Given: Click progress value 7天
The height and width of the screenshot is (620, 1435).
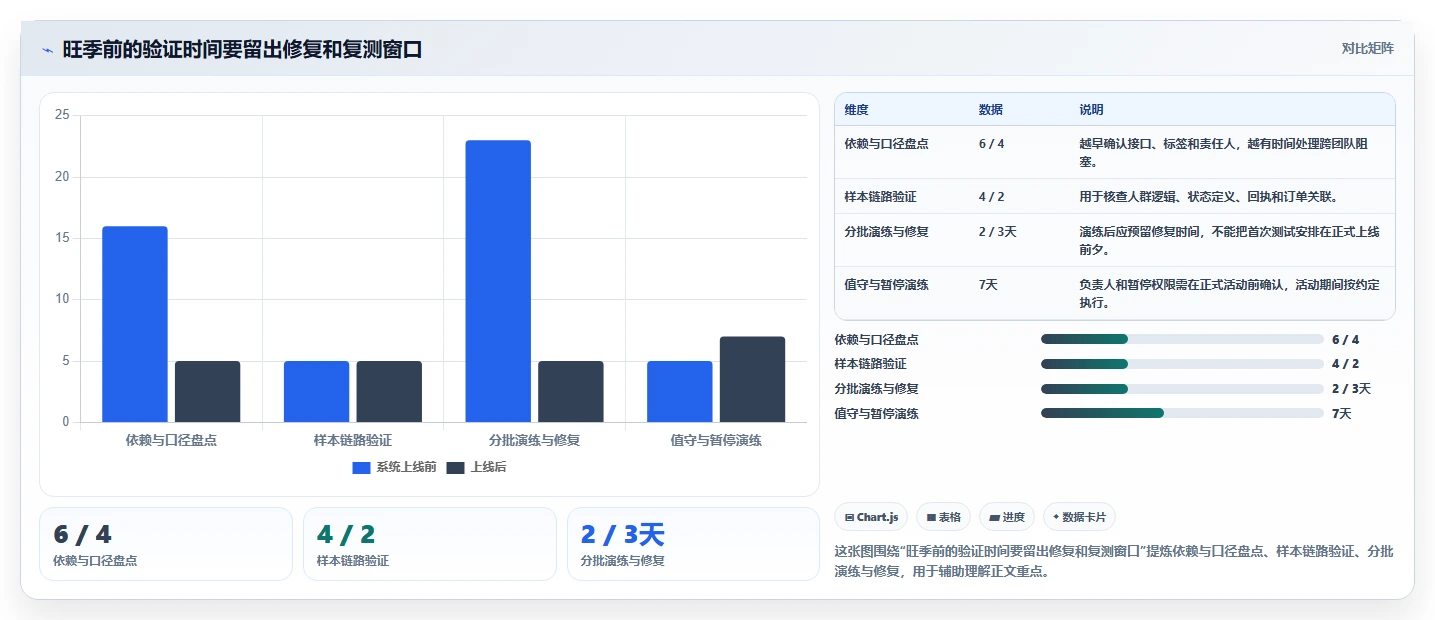Looking at the screenshot, I should coord(1342,413).
